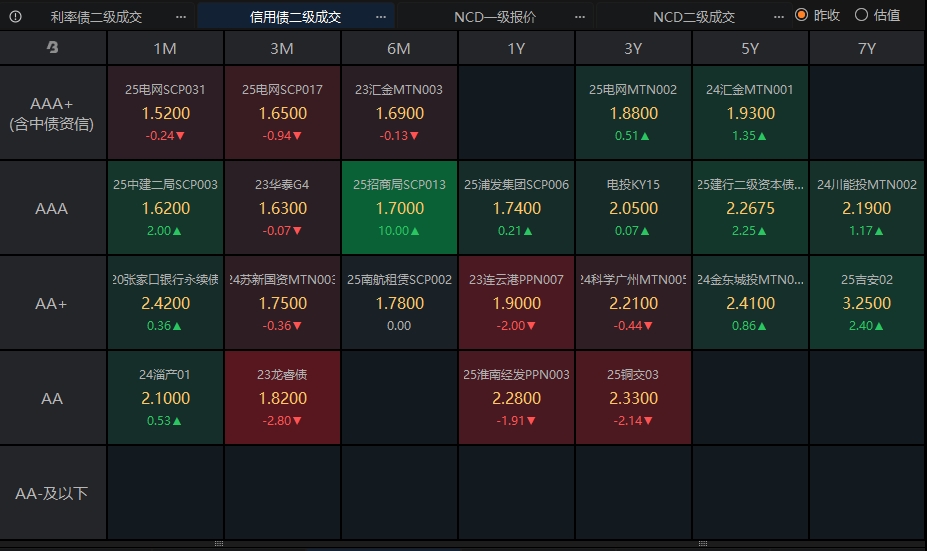Select the NCD二级成交 tab
The image size is (927, 551).
click(x=694, y=17)
